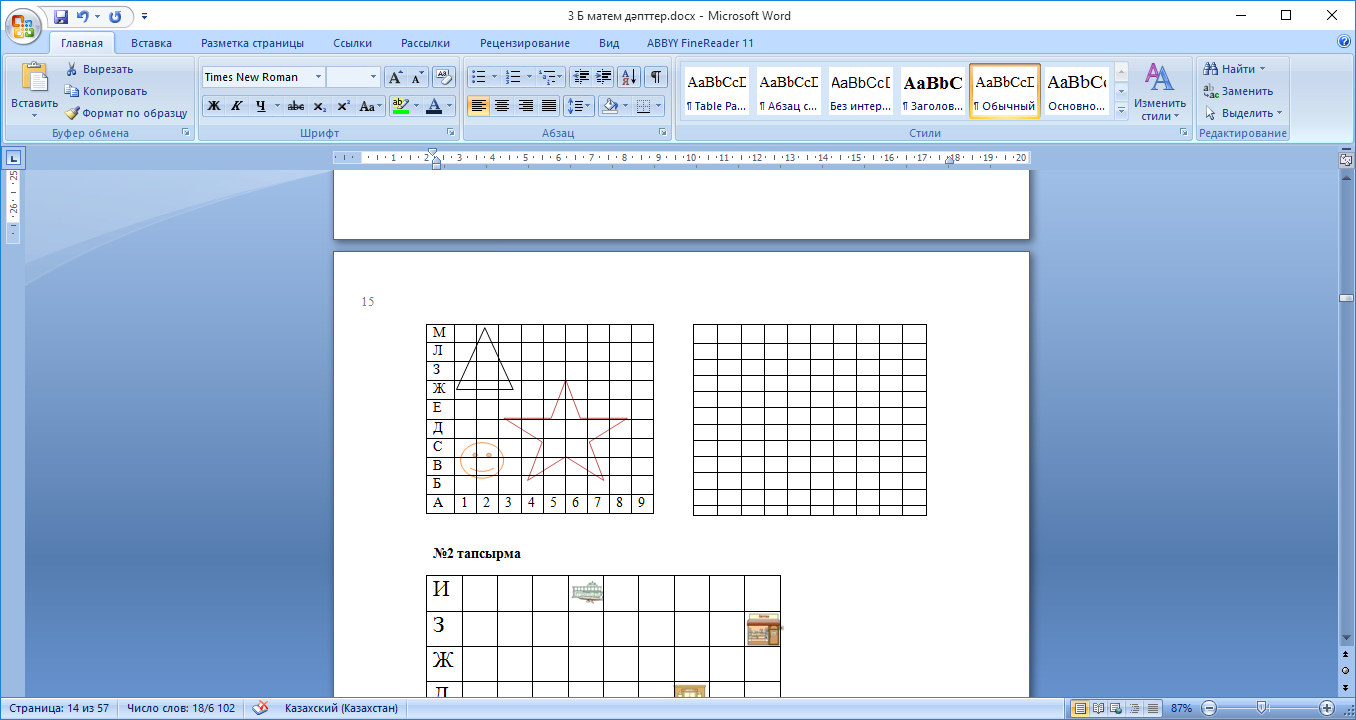Click the zoom in plus button
The image size is (1356, 720).
click(x=1327, y=708)
